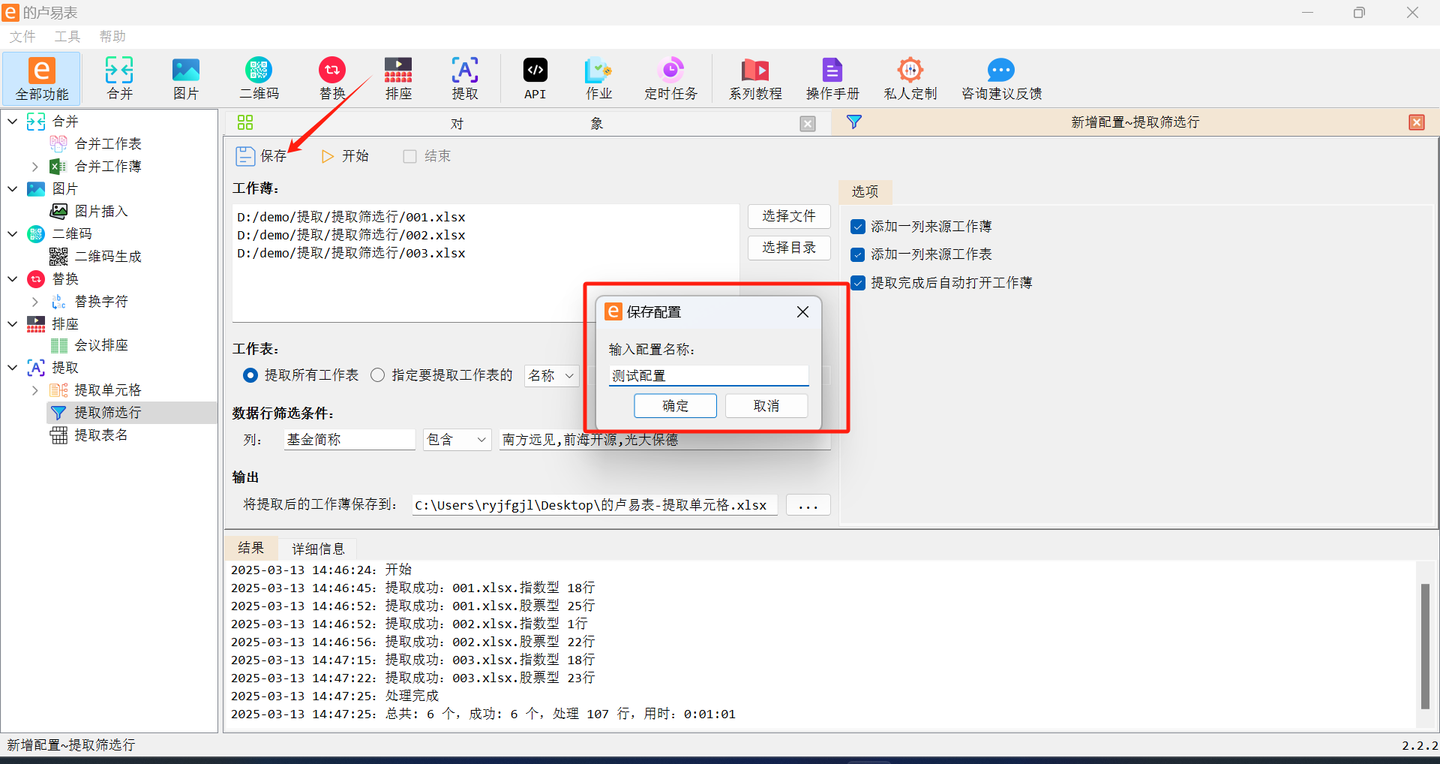Click the 基金简称 column input field
The image size is (1440, 764).
[349, 439]
